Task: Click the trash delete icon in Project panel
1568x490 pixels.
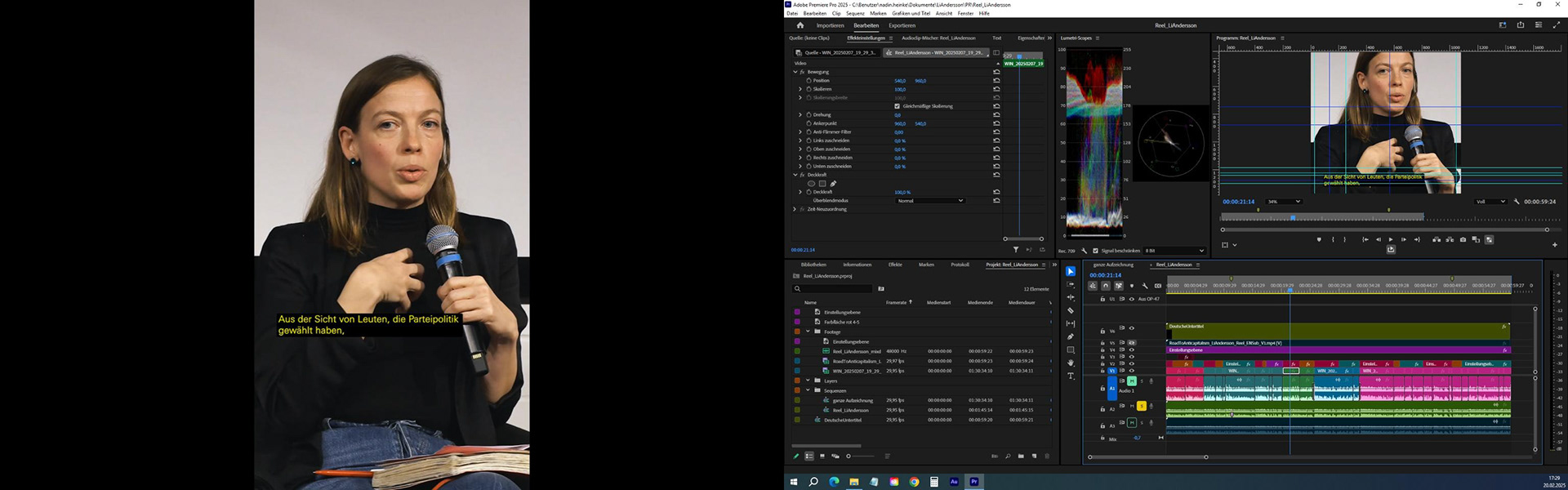Action: (1047, 457)
